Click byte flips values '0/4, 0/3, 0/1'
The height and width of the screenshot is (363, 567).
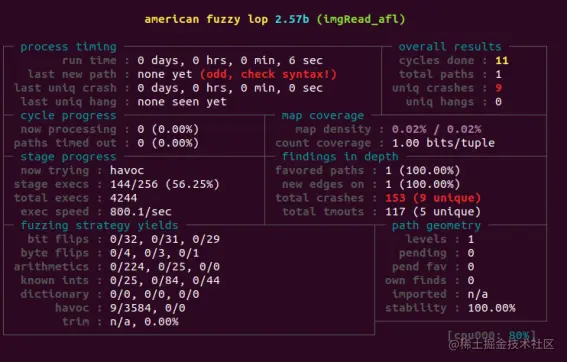pyautogui.click(x=154, y=253)
